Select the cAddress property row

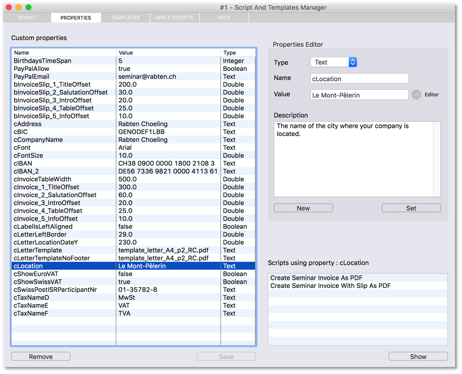point(133,124)
